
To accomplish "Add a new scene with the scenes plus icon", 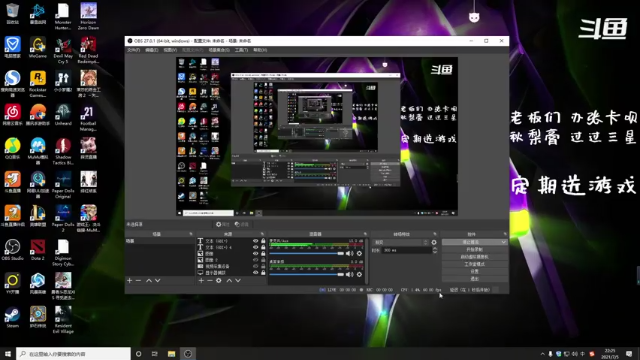I will [x=129, y=280].
